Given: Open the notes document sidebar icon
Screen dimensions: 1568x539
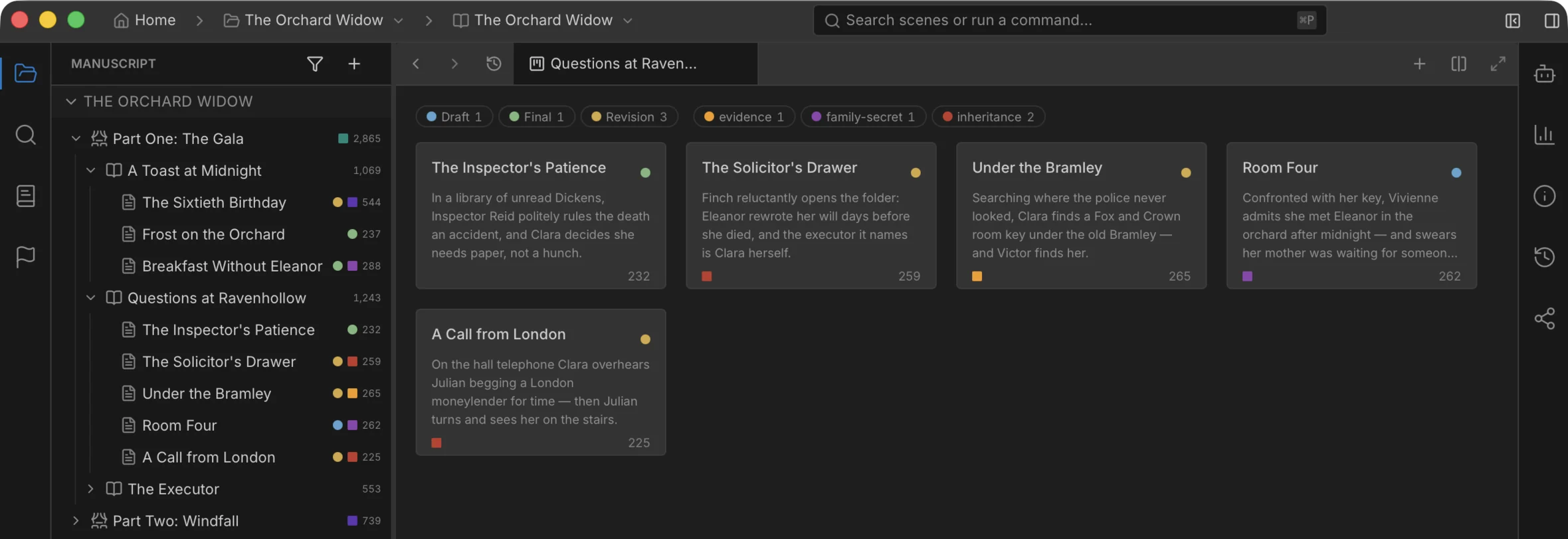Looking at the screenshot, I should click(x=25, y=196).
